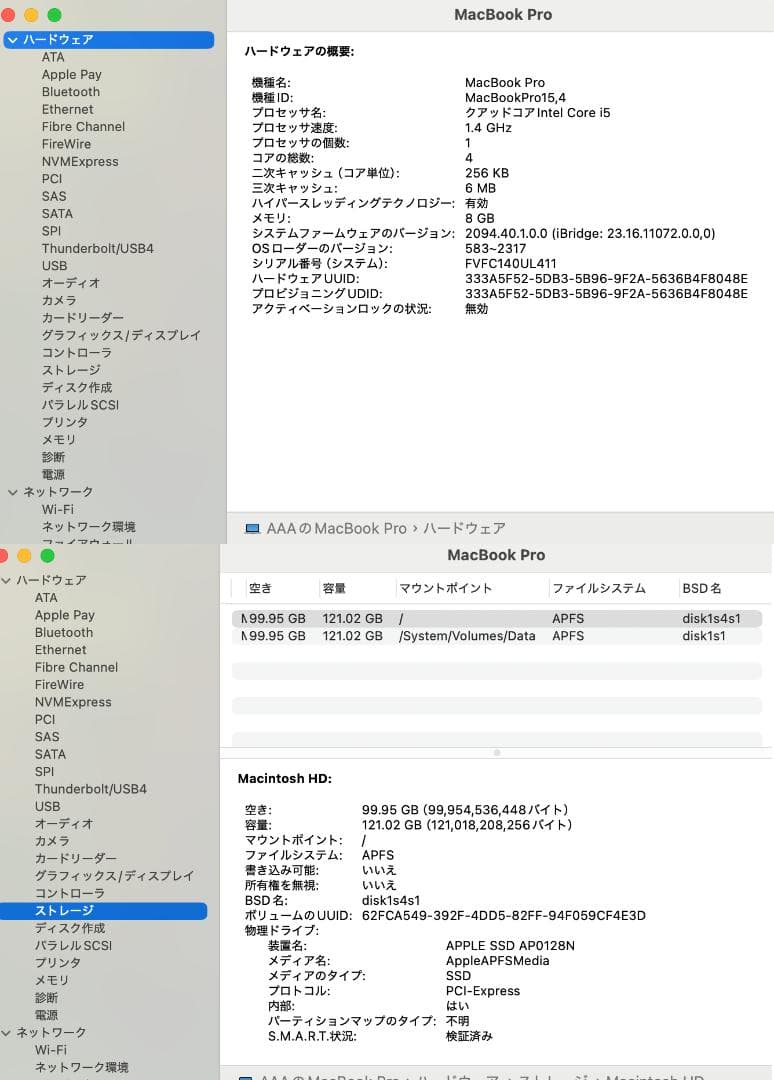Screen dimensions: 774x1080
Task: Select Bluetooth in the hardware overview window sidebar
Action: 70,92
